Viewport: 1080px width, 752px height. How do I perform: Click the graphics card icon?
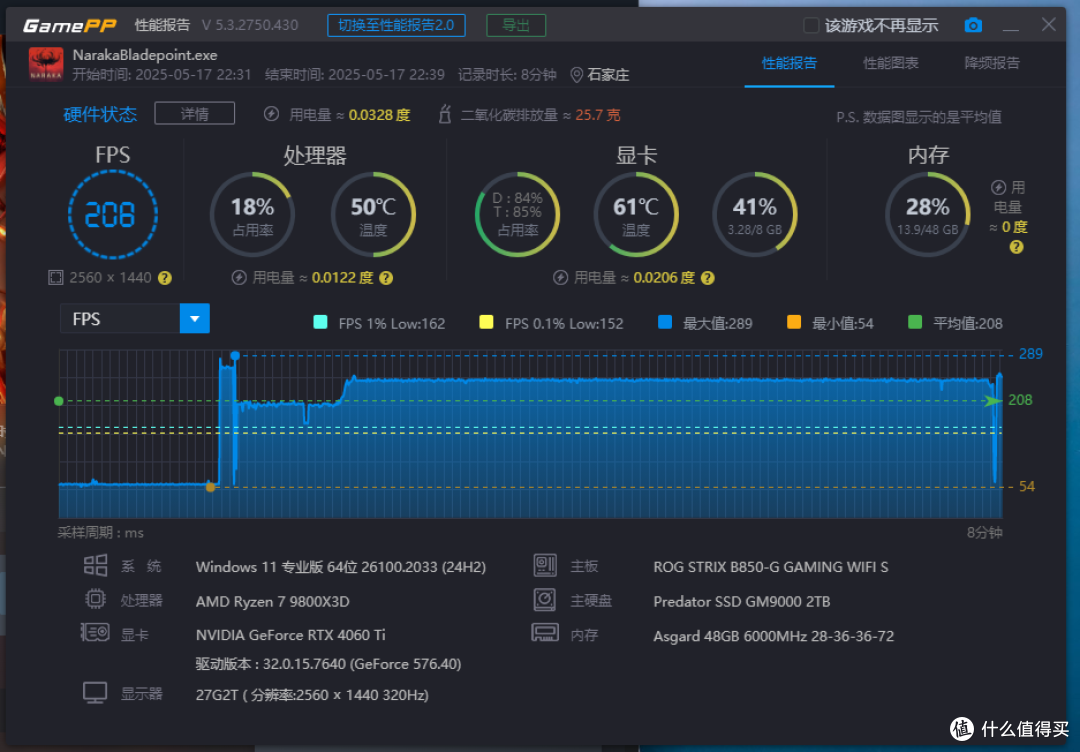tap(95, 632)
